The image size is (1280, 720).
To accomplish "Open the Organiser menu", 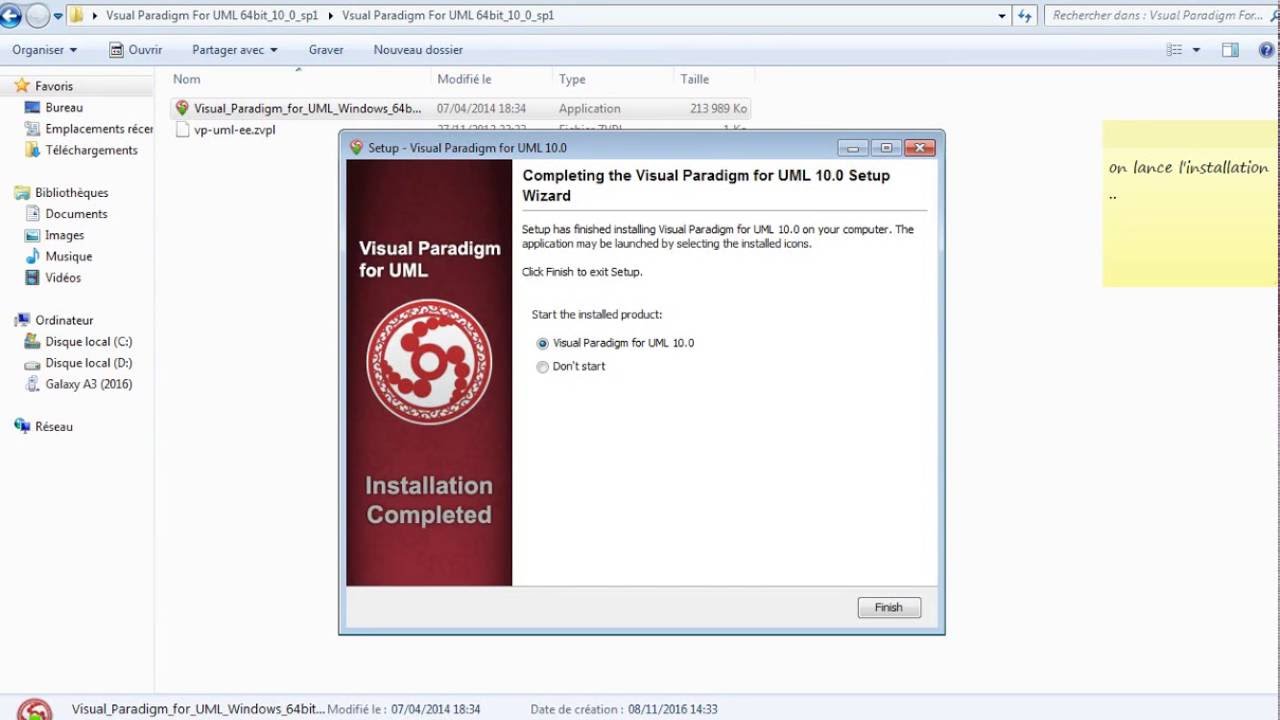I will (44, 49).
